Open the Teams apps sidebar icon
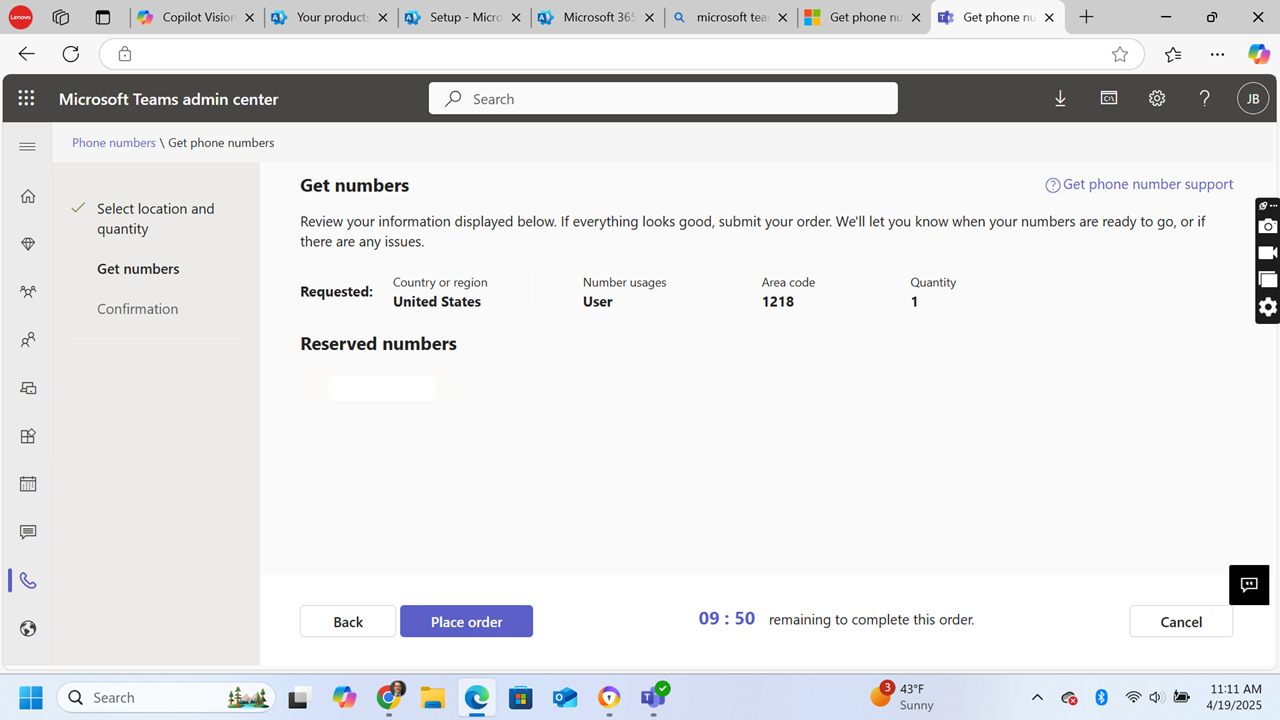The image size is (1280, 720). point(28,436)
